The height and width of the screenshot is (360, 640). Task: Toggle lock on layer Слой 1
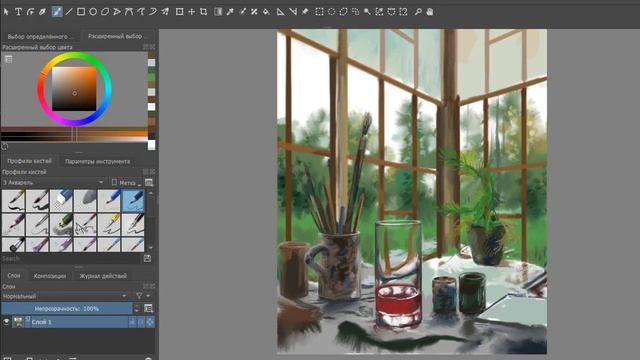coord(132,322)
